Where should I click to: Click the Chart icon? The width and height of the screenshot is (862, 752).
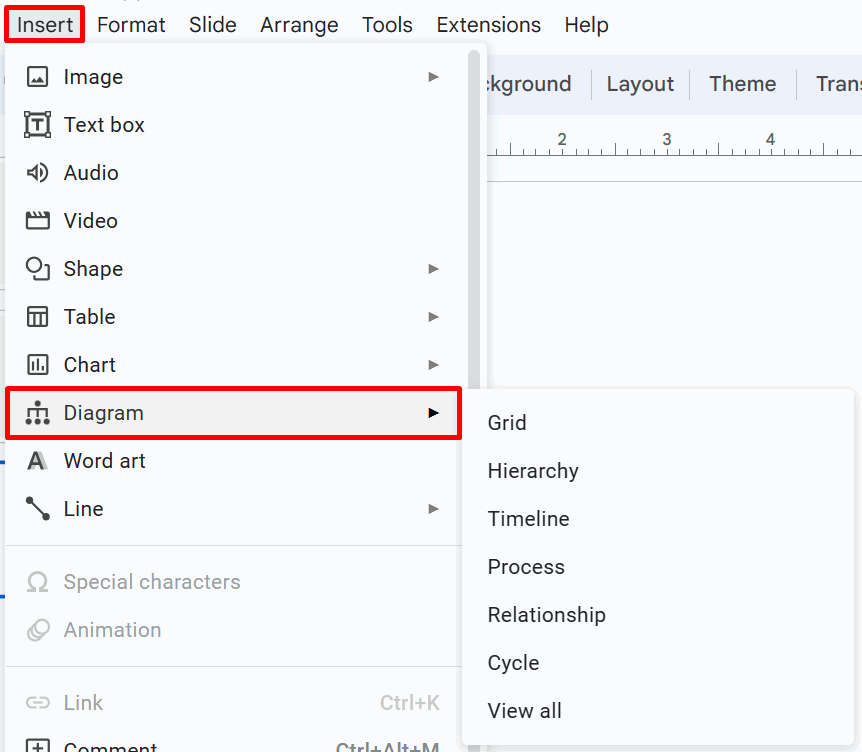[x=37, y=364]
